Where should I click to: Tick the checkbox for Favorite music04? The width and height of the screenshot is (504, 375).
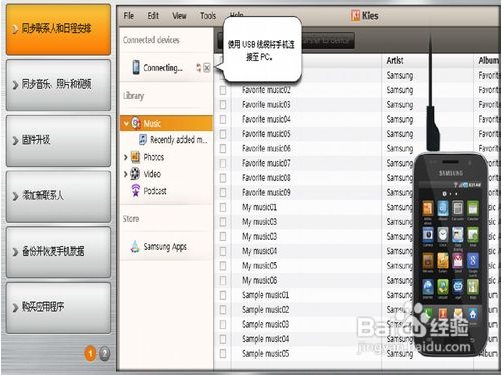pos(223,119)
